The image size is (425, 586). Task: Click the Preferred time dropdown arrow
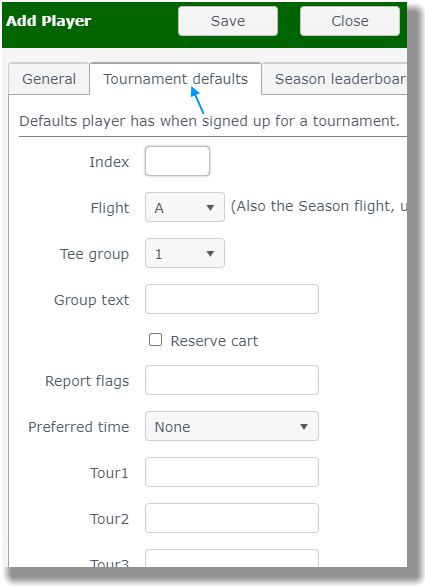click(x=304, y=426)
